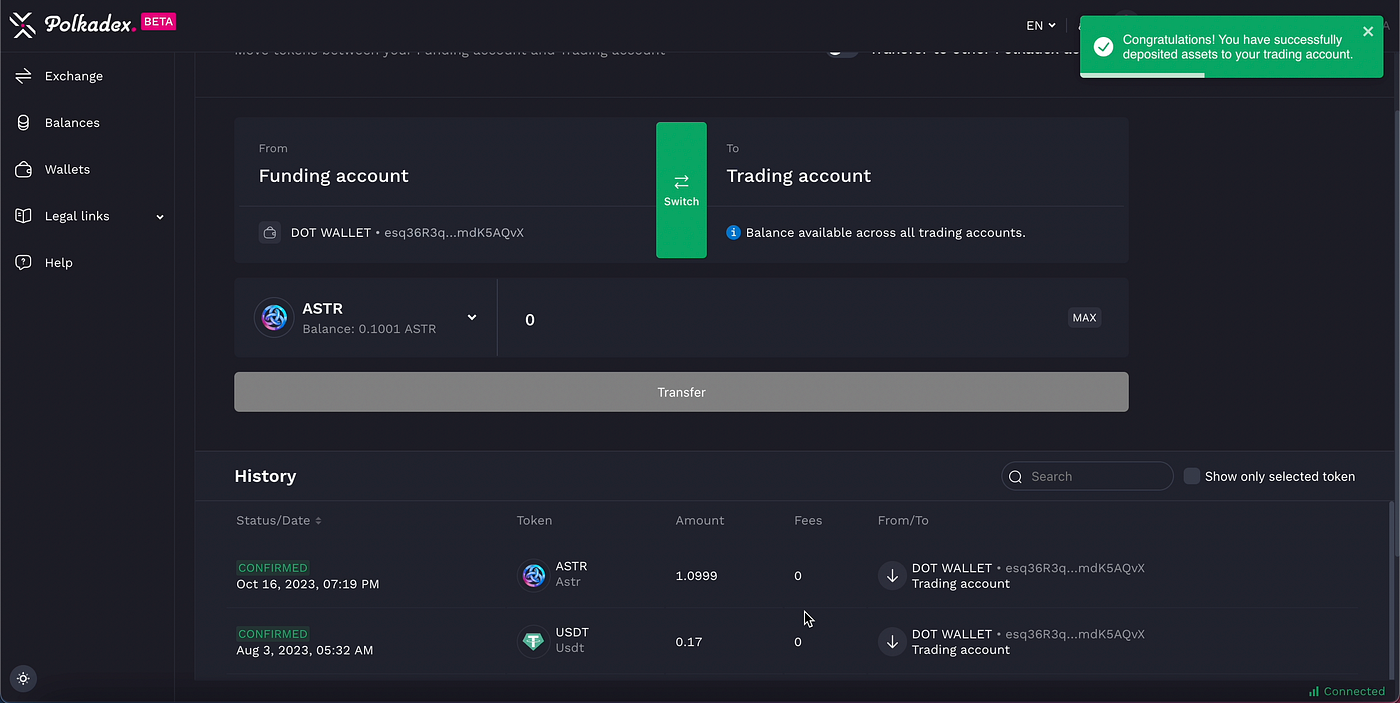Click the MAX amount button
Image resolution: width=1400 pixels, height=703 pixels.
coord(1085,318)
